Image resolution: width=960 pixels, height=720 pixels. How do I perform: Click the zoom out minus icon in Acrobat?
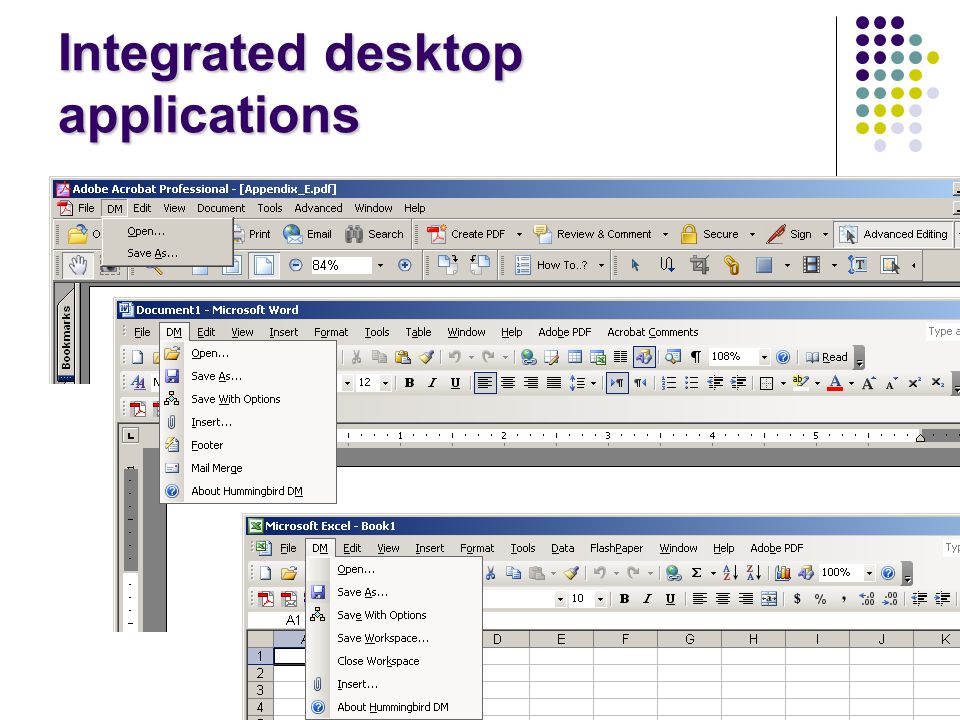tap(296, 265)
